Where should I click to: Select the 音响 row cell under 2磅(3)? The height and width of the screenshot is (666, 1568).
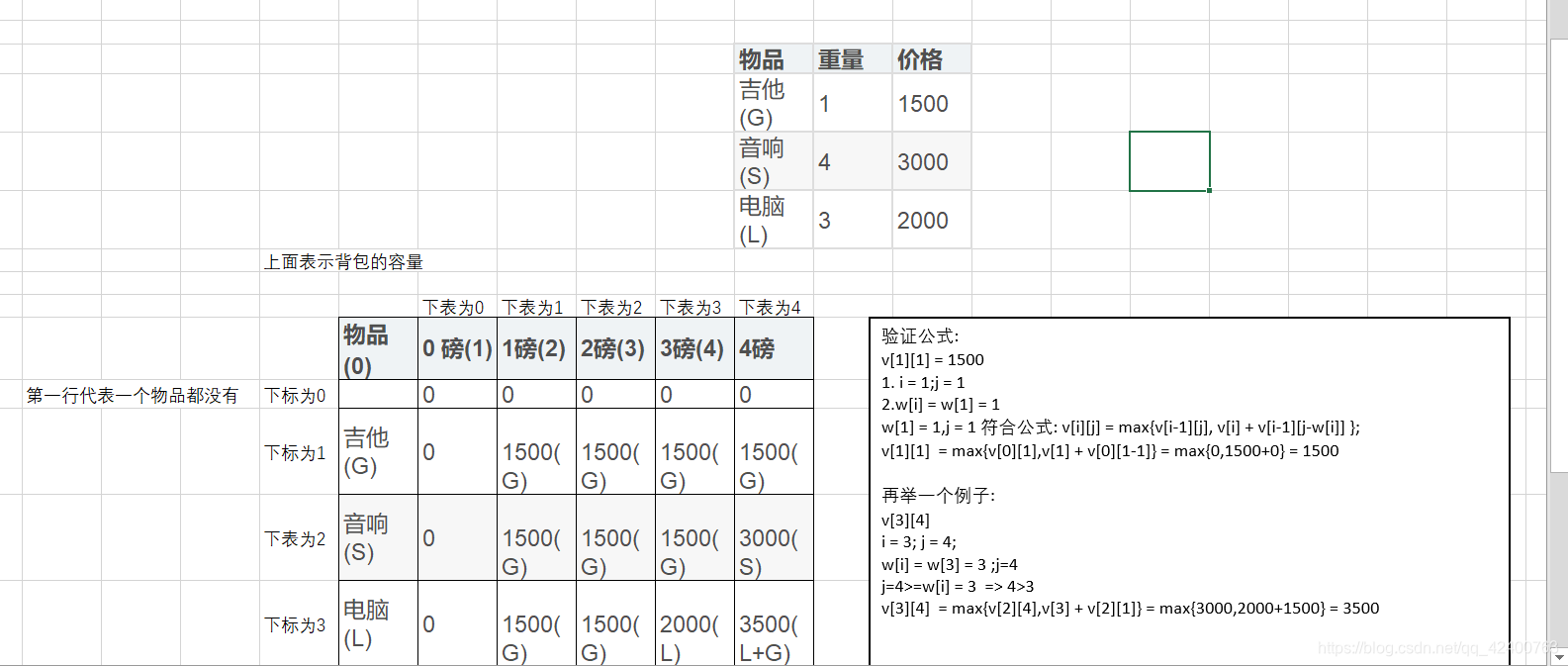pos(615,538)
